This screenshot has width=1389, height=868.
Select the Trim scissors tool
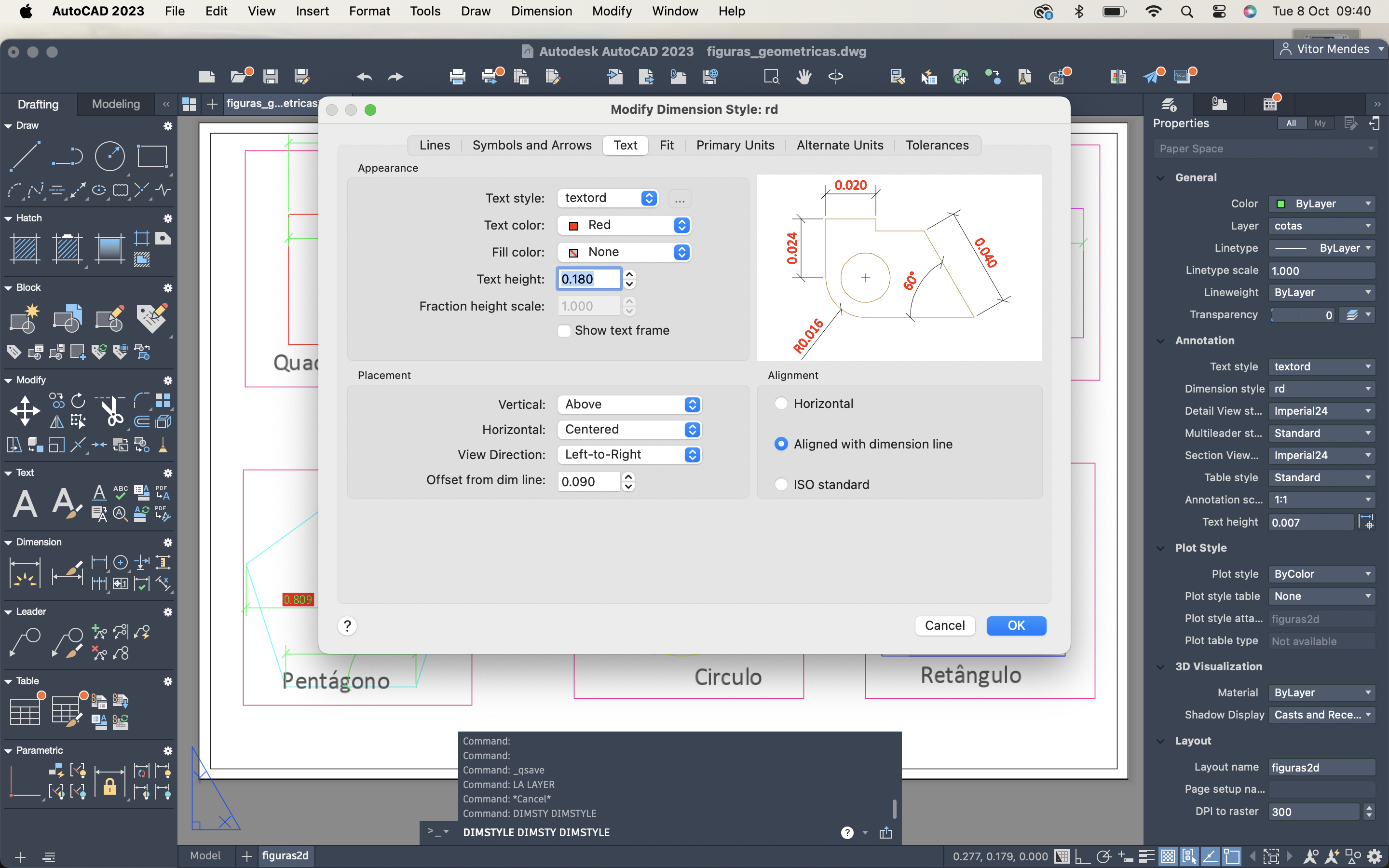[110, 410]
